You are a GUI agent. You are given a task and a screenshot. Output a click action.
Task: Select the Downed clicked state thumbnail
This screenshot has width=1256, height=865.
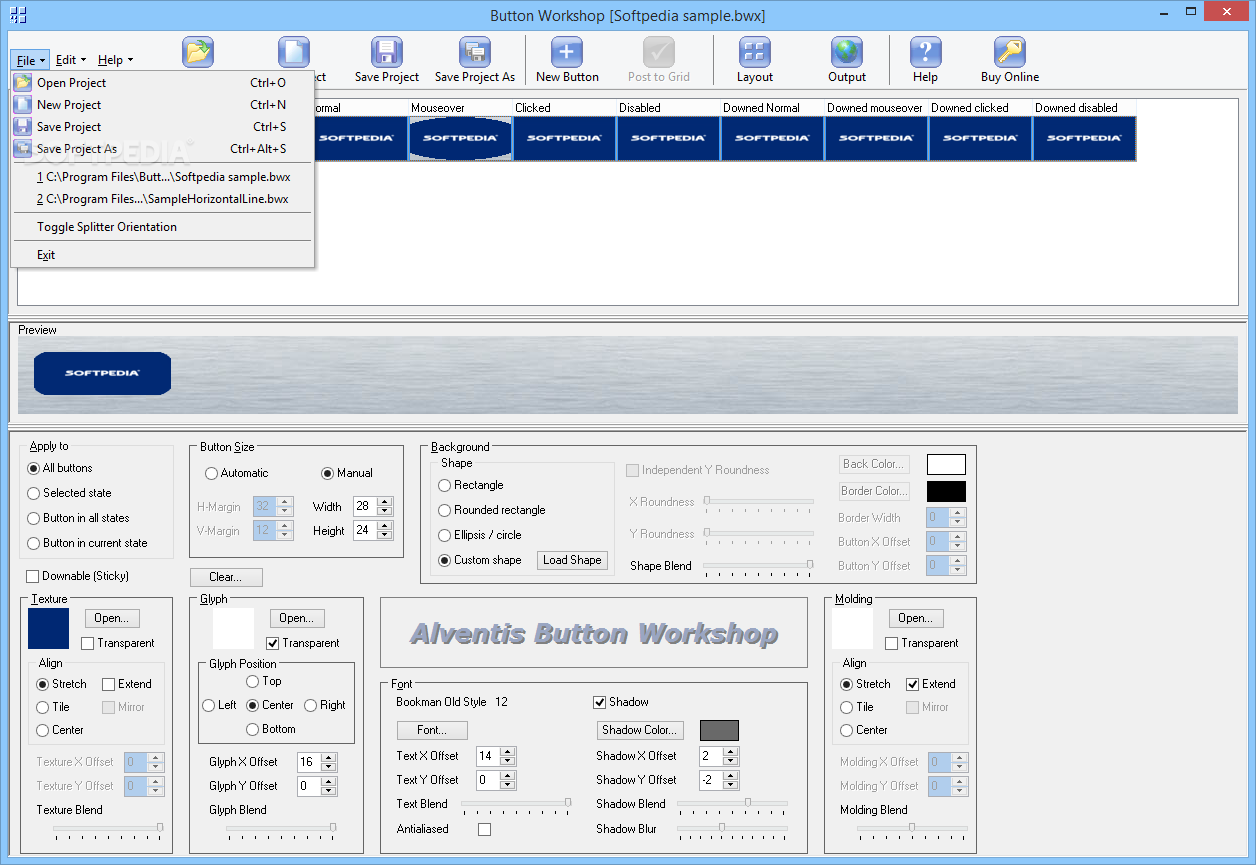click(x=980, y=138)
